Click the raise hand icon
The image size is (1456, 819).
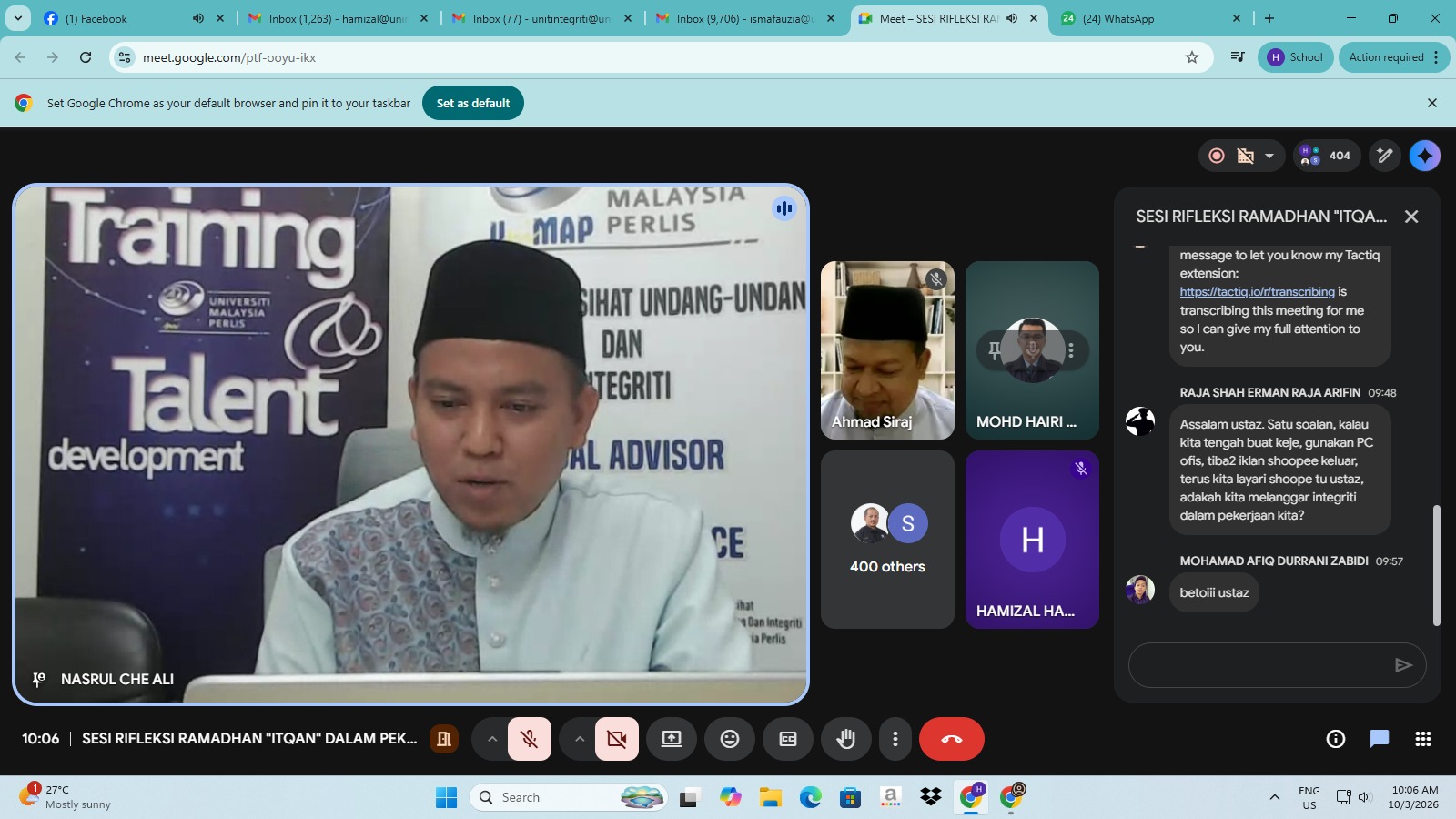click(845, 739)
